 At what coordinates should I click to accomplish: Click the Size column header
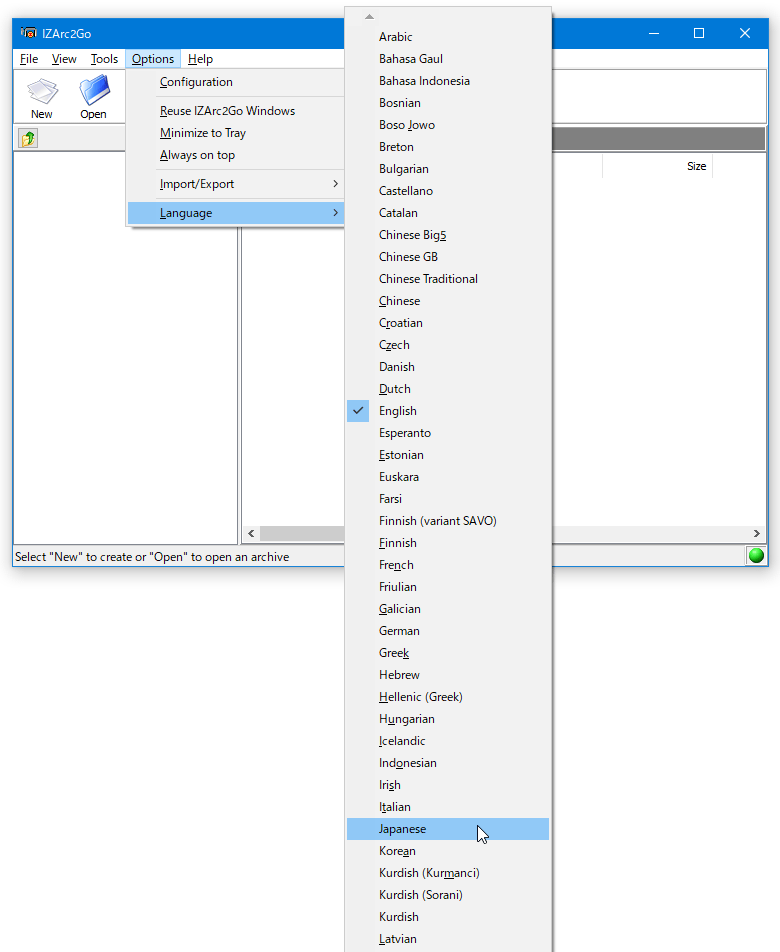[x=658, y=166]
